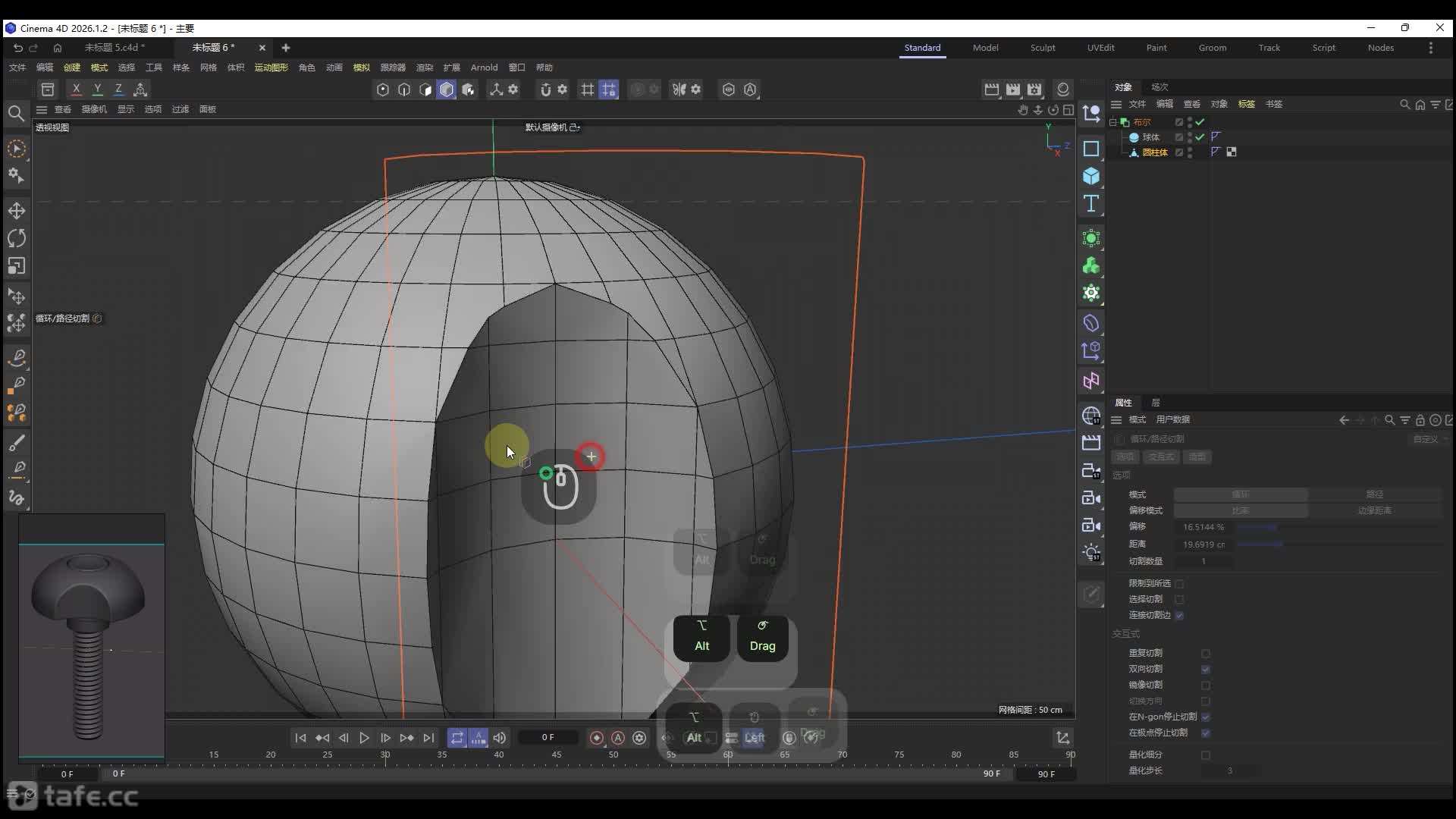Image resolution: width=1456 pixels, height=819 pixels.
Task: Adjust the 距离 slider
Action: (x=1338, y=544)
